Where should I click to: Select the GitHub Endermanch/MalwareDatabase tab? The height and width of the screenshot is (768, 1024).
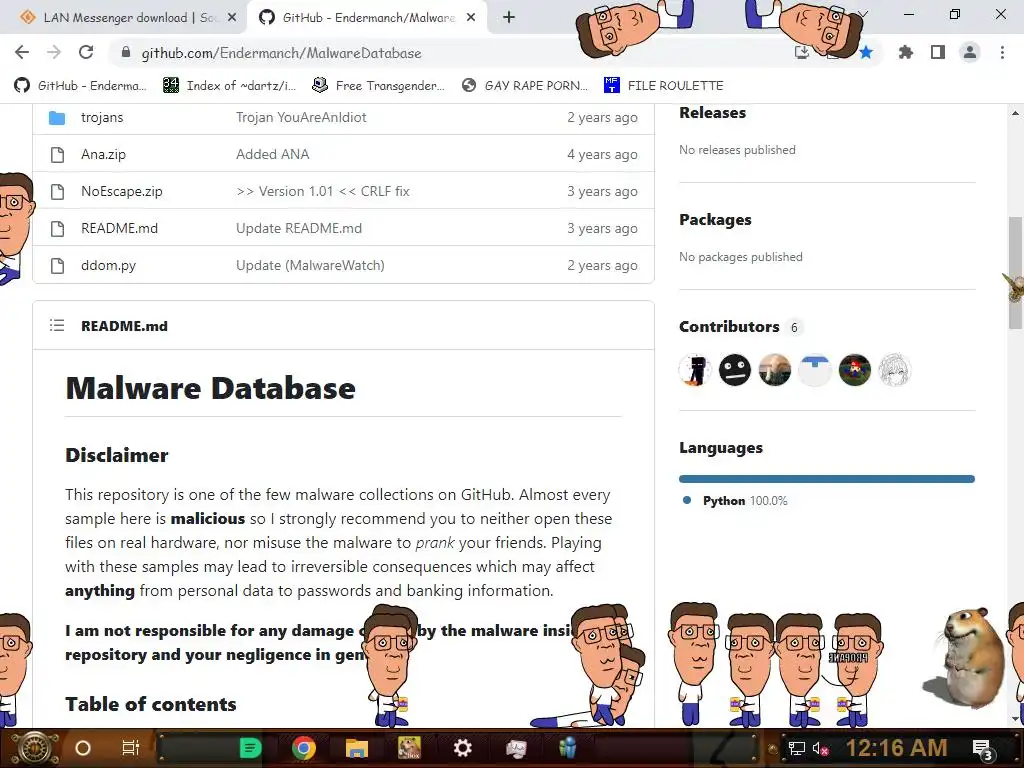368,18
